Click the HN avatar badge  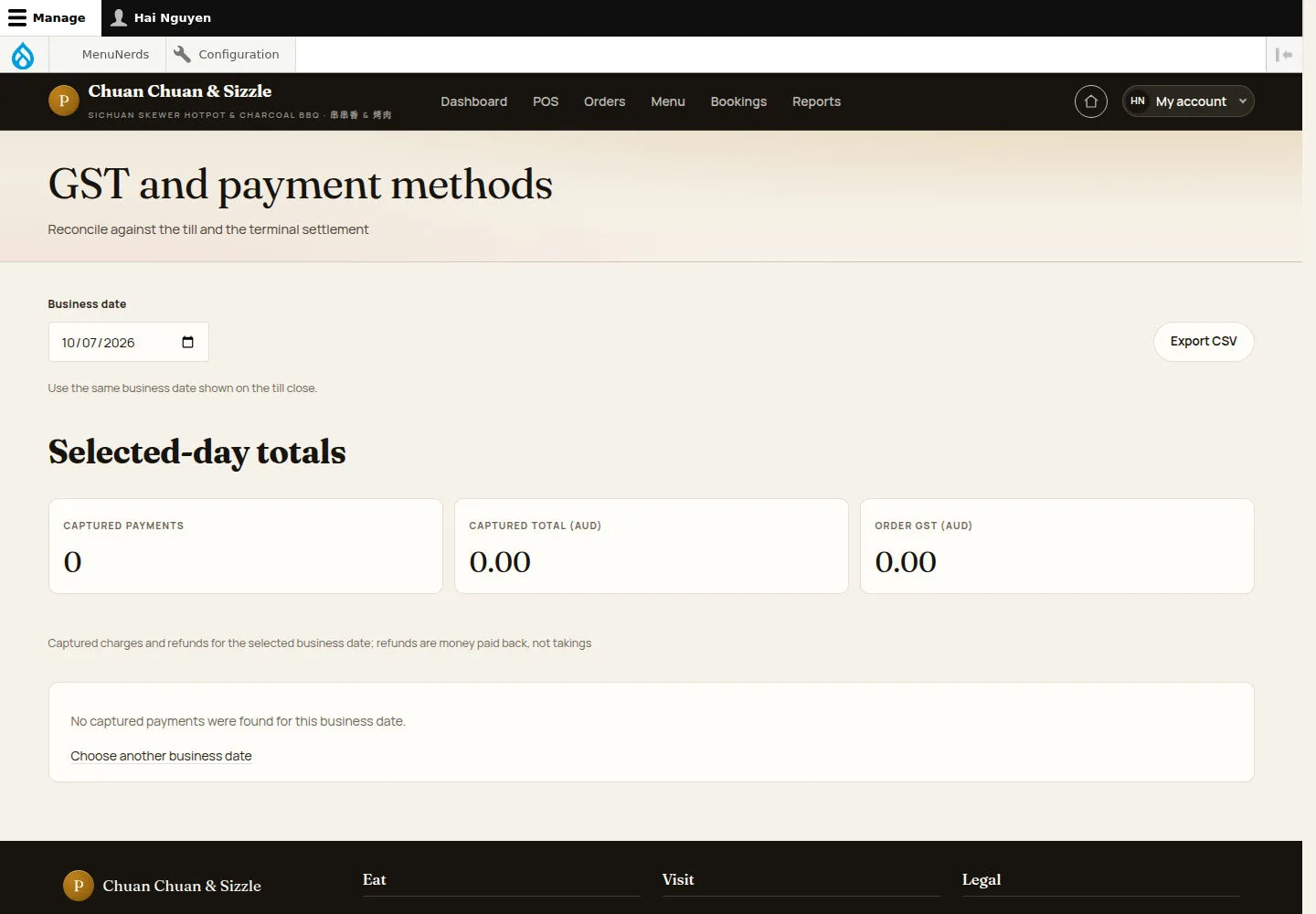(x=1138, y=101)
